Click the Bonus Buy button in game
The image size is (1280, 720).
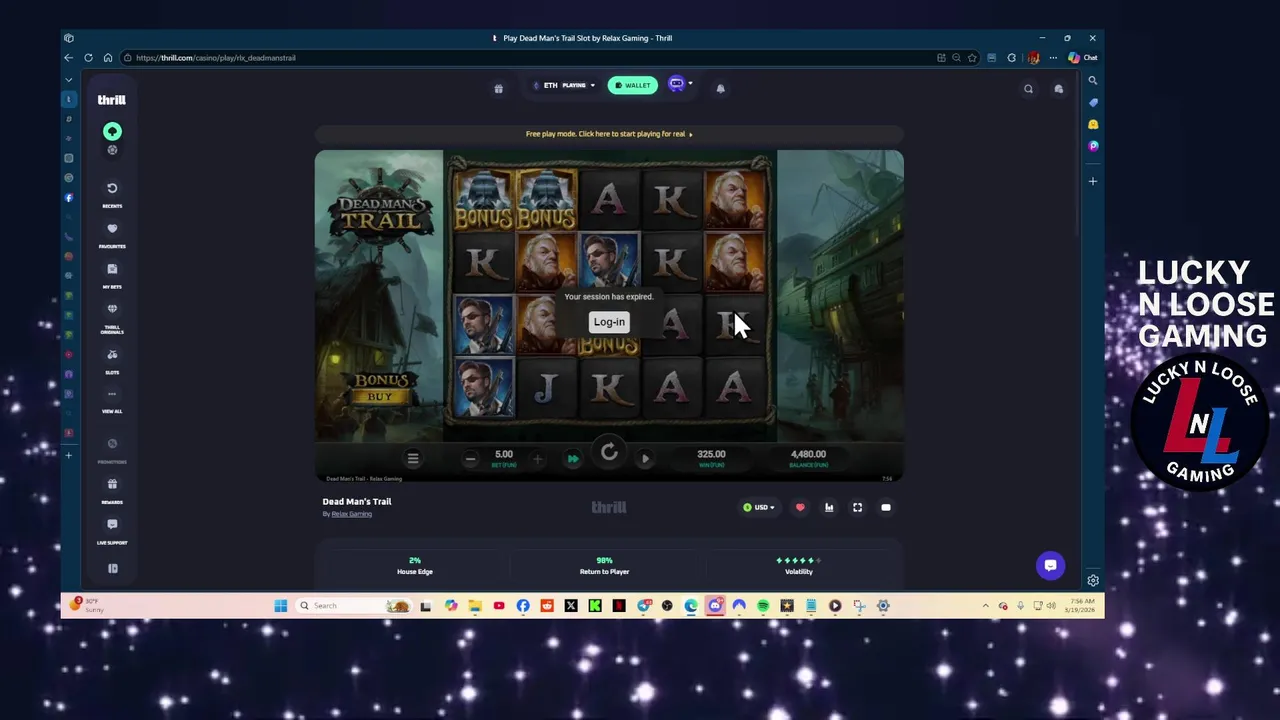coord(381,388)
